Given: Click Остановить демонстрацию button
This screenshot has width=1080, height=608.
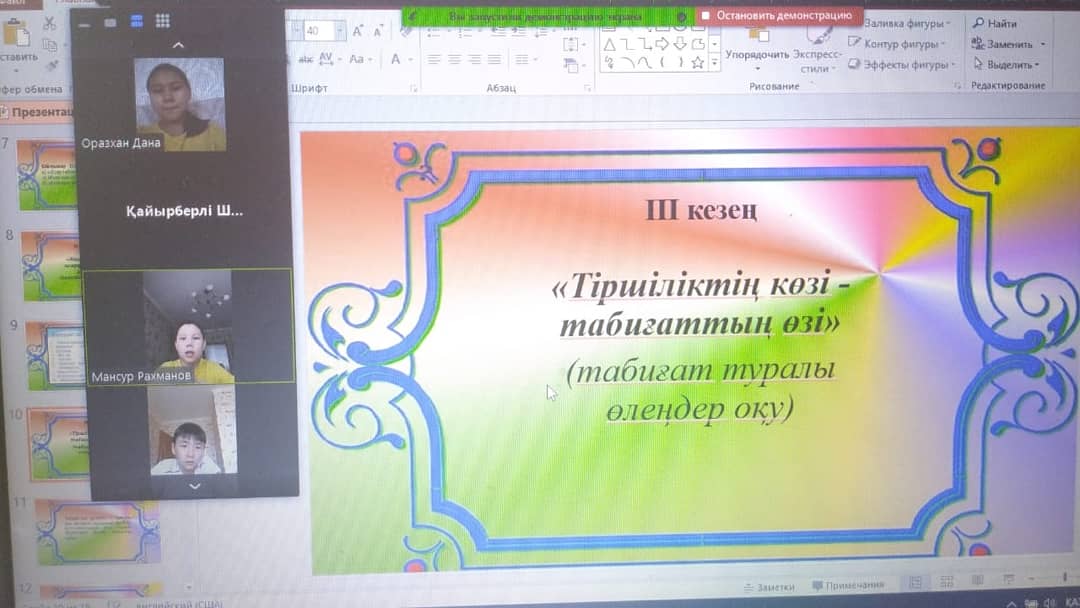Looking at the screenshot, I should point(777,16).
